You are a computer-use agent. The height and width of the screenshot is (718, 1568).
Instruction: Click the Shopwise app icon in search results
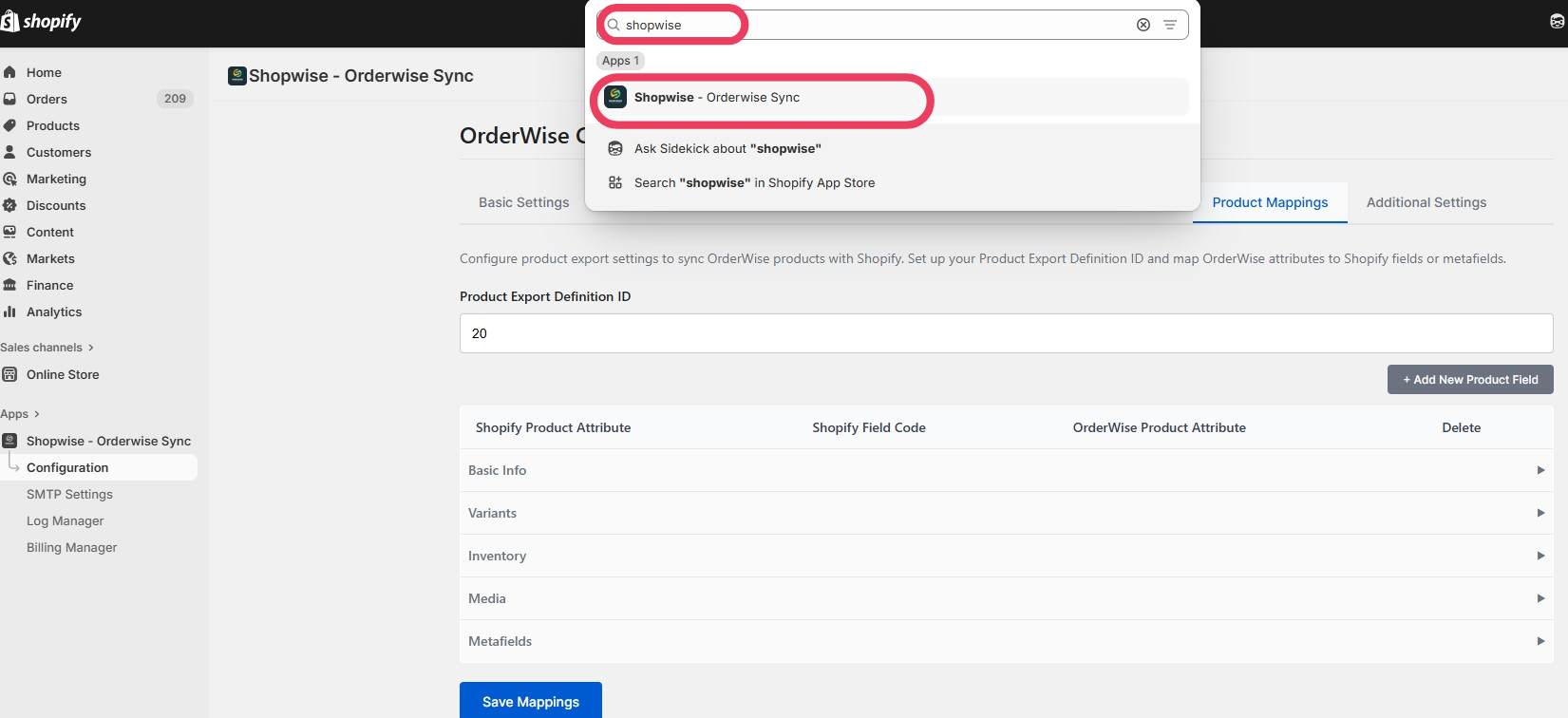point(615,97)
